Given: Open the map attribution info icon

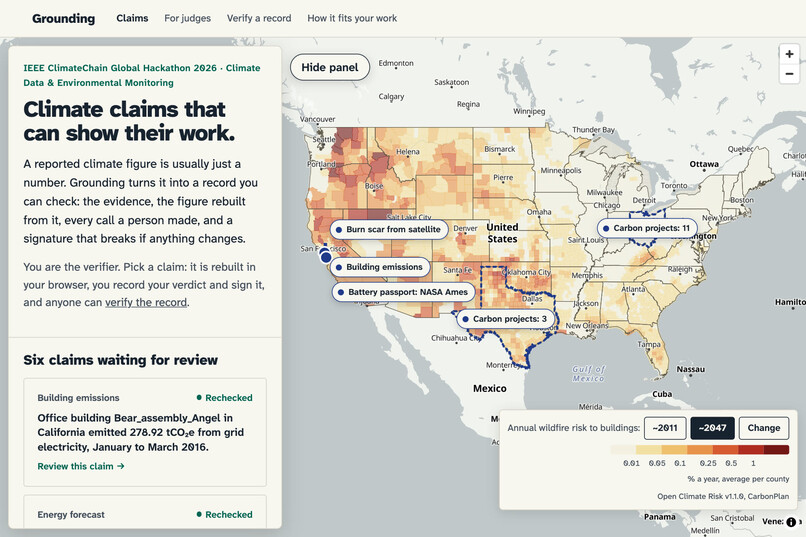Looking at the screenshot, I should (x=791, y=522).
